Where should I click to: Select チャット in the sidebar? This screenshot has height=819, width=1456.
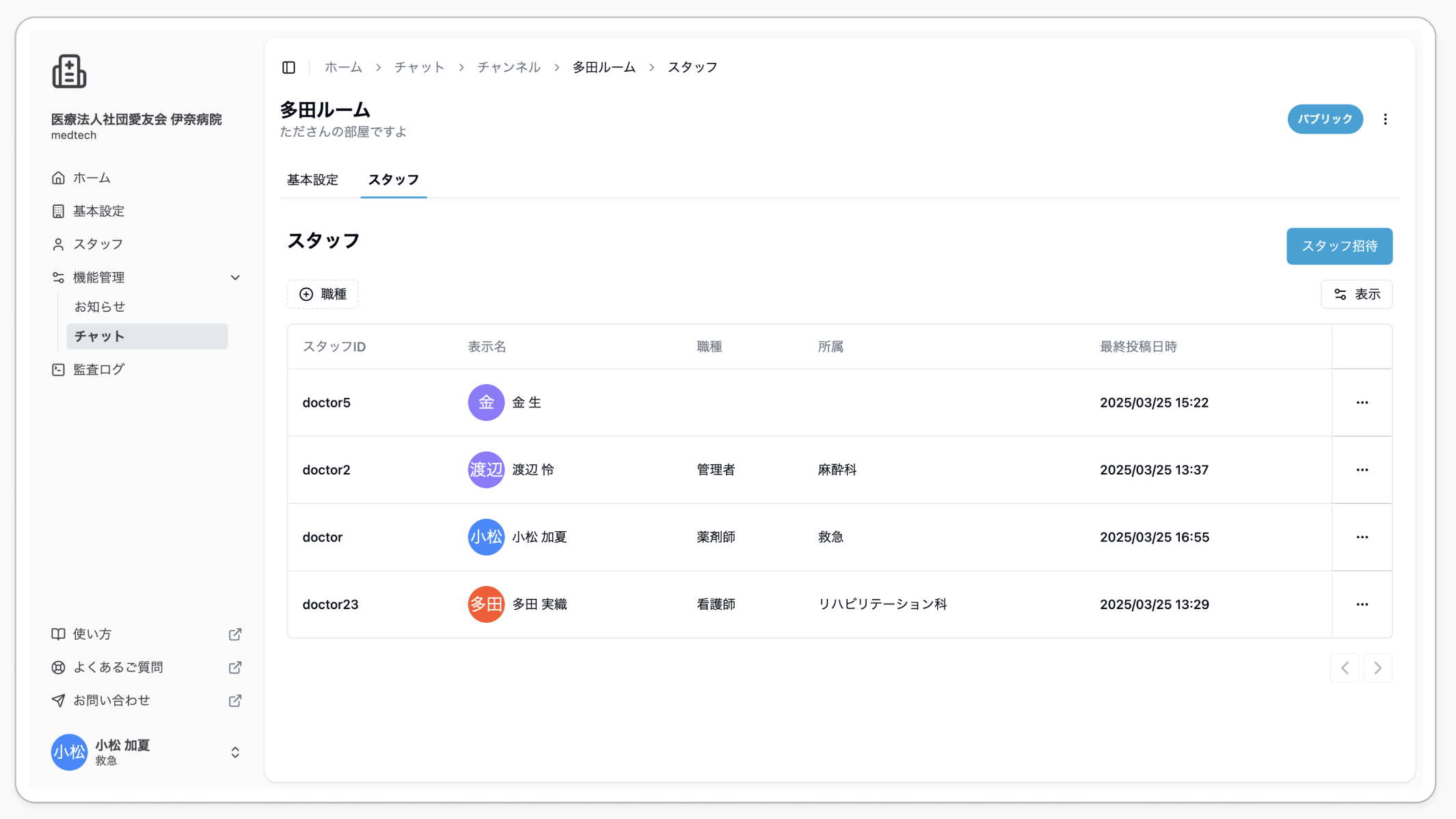pyautogui.click(x=147, y=336)
